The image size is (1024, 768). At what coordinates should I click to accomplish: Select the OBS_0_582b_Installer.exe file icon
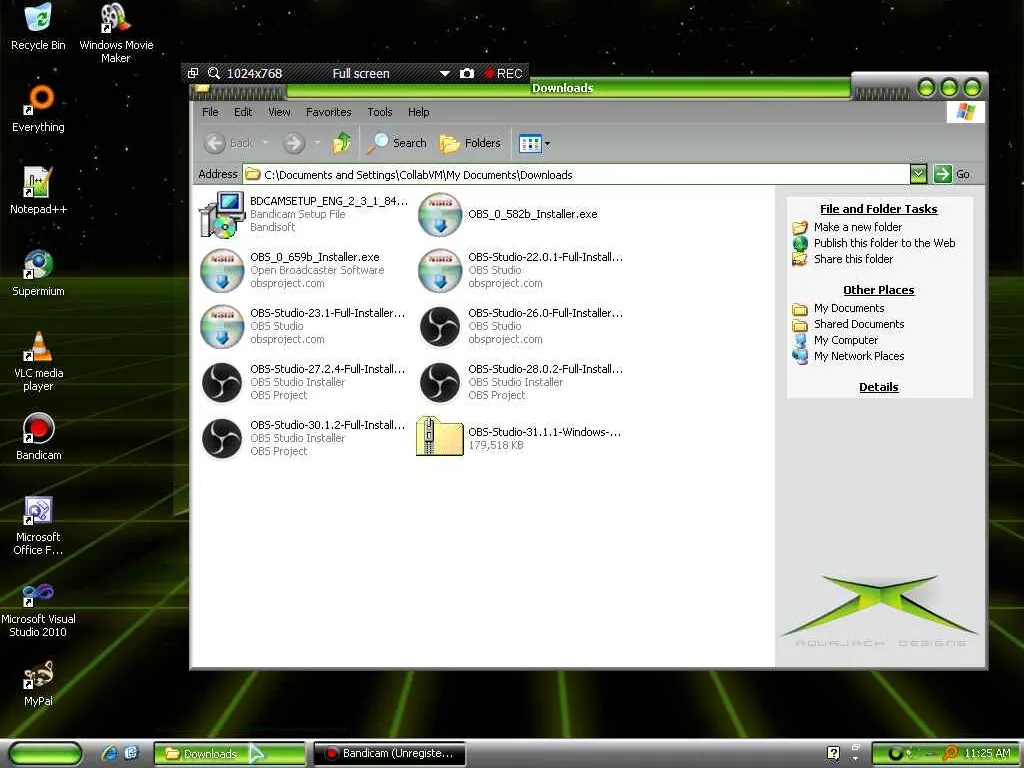tap(440, 214)
